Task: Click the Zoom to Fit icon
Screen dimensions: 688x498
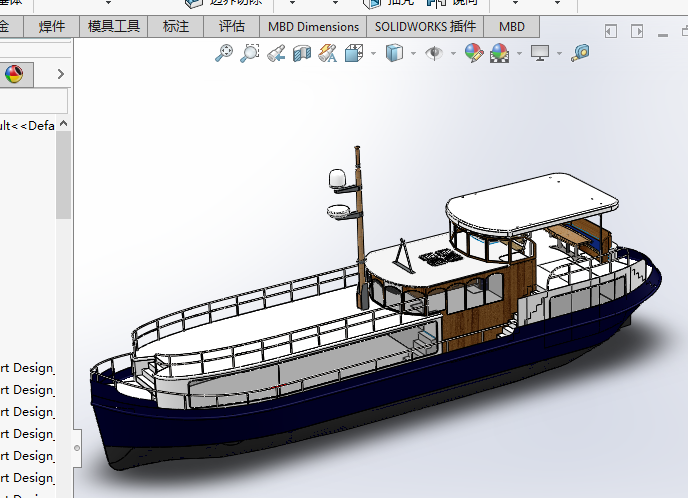Action: pyautogui.click(x=225, y=53)
